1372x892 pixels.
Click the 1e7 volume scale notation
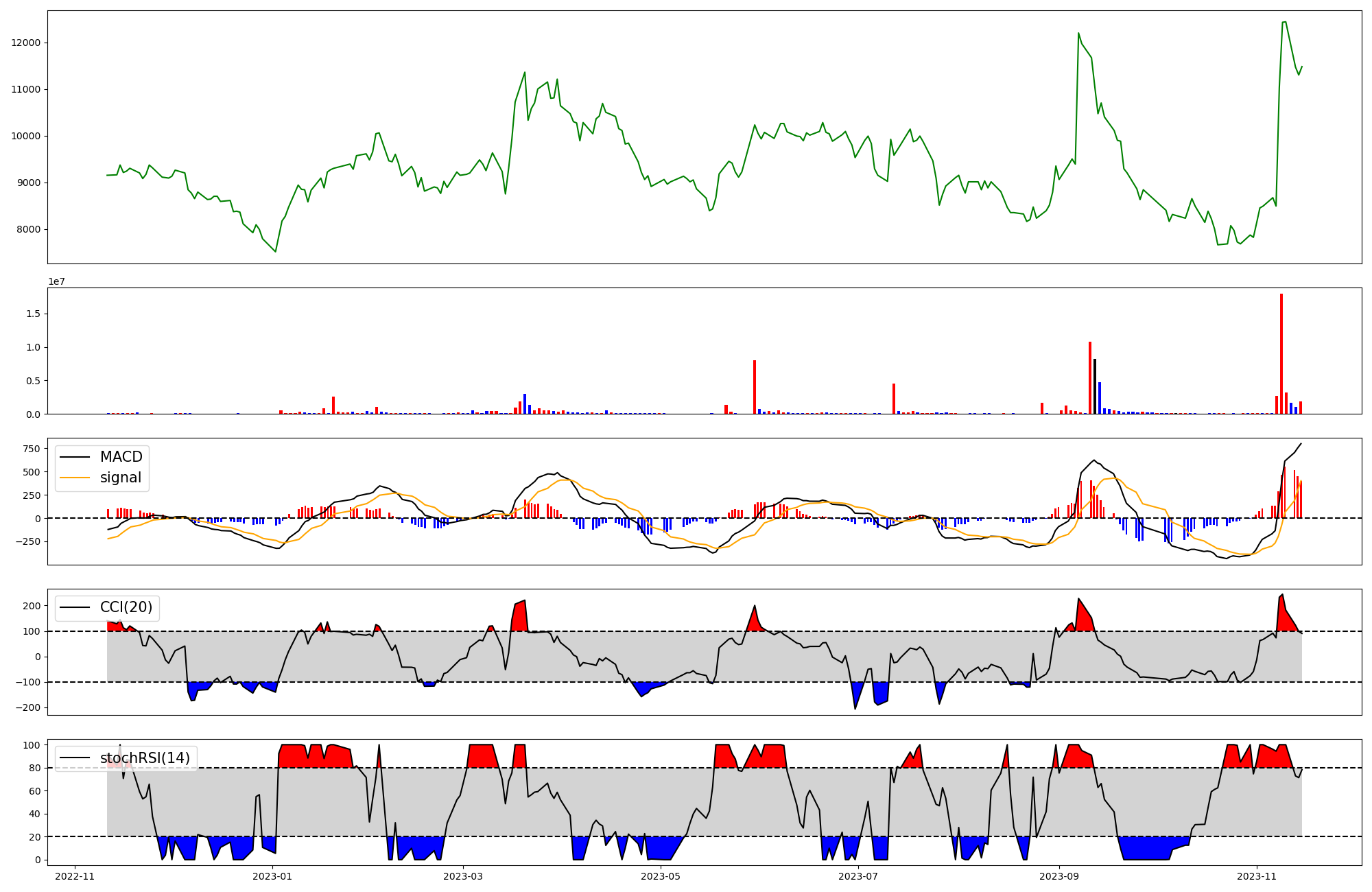click(x=56, y=281)
